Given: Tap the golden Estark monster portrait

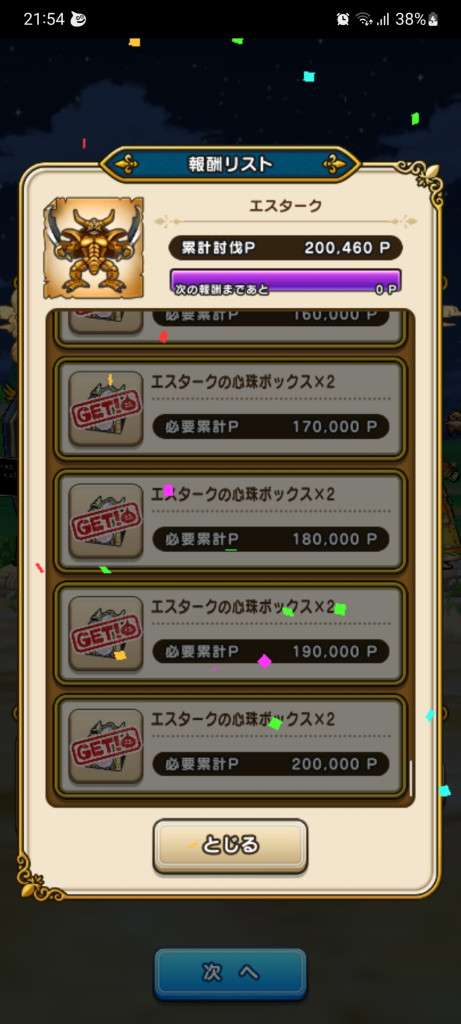Looking at the screenshot, I should point(93,248).
